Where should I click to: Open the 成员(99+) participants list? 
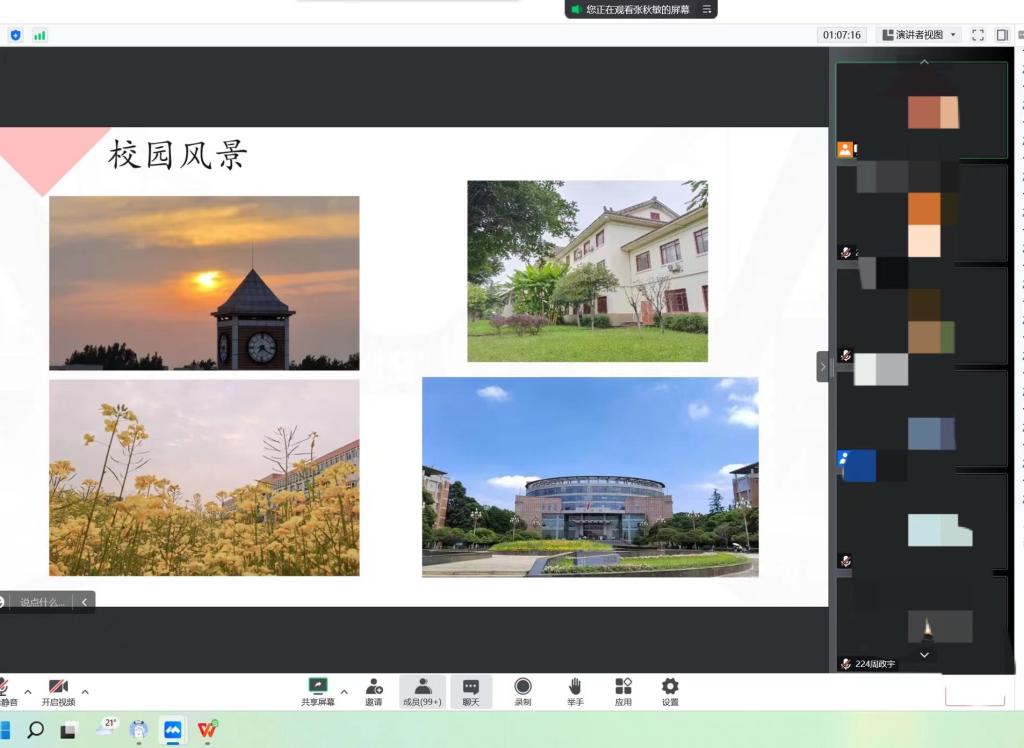tap(422, 690)
